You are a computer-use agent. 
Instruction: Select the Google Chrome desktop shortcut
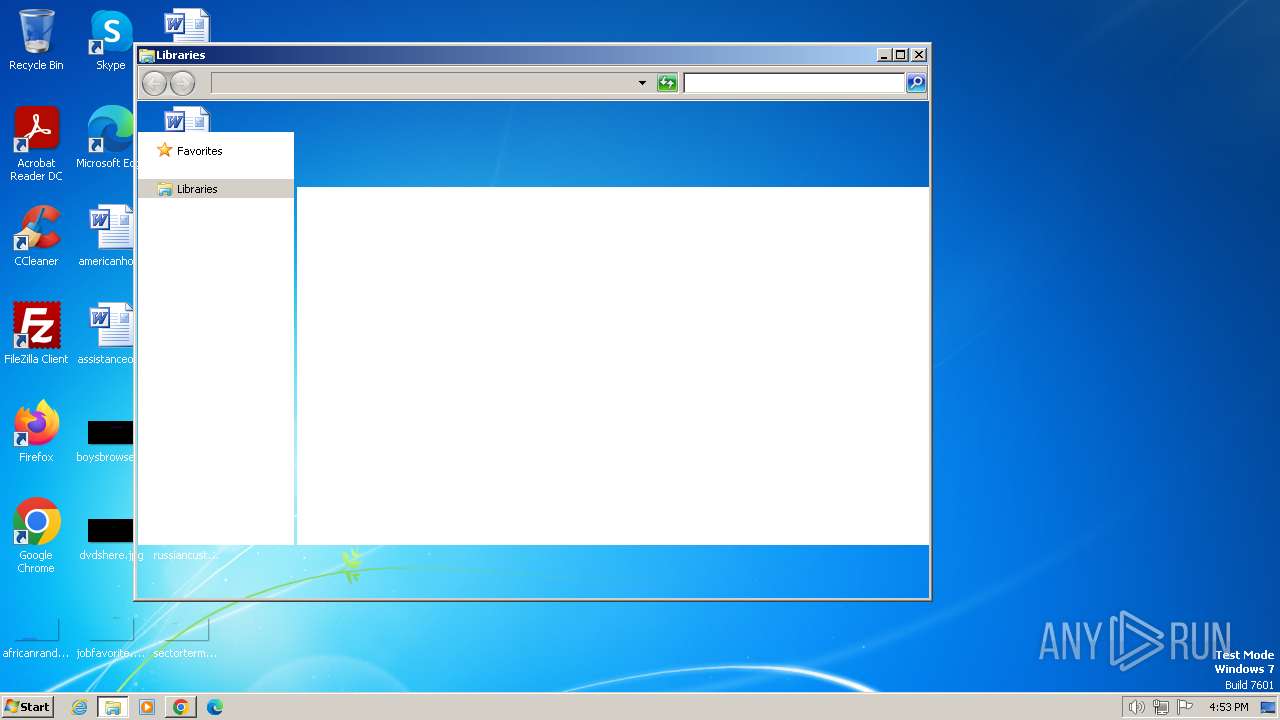coord(36,536)
